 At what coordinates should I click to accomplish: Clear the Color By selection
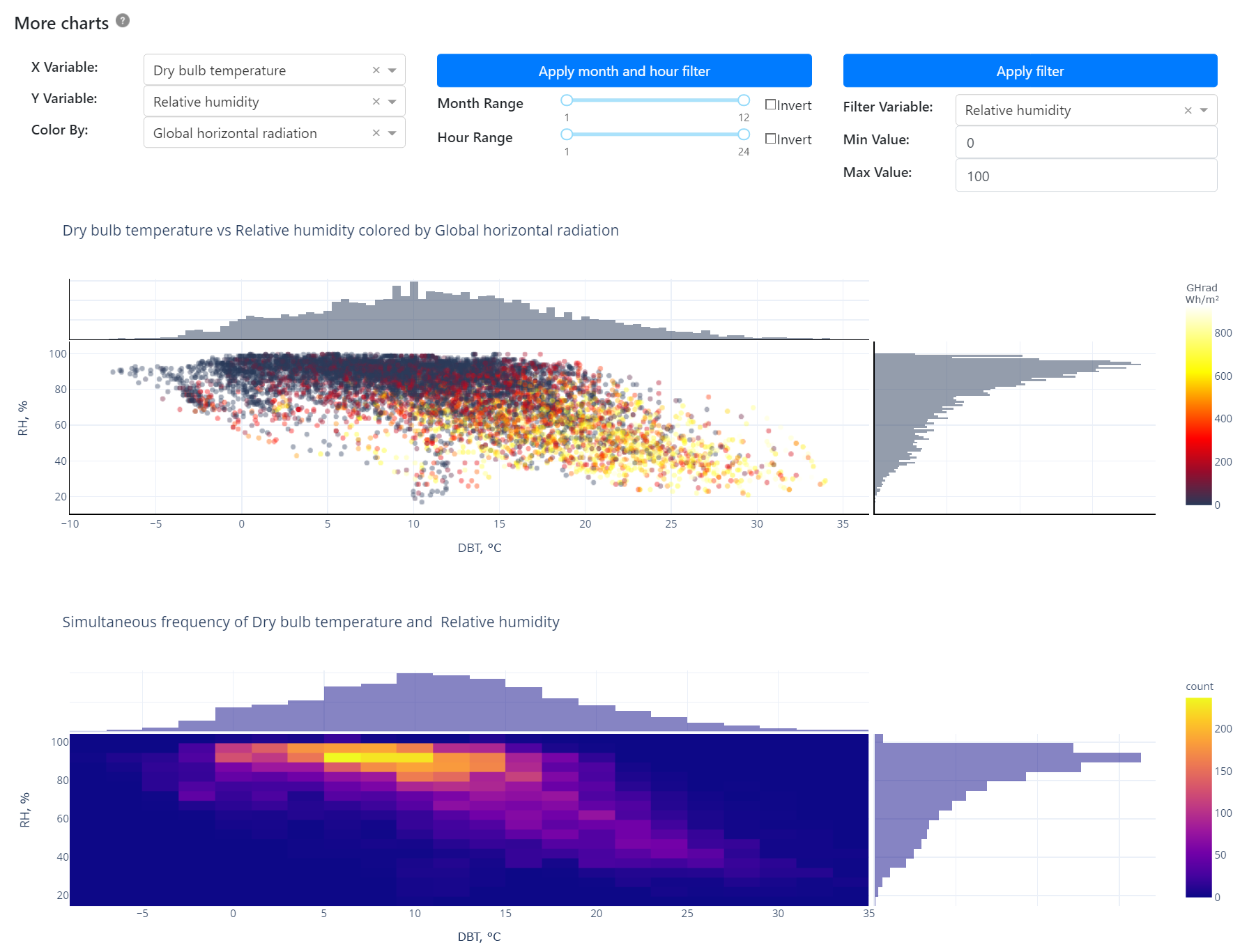click(376, 133)
